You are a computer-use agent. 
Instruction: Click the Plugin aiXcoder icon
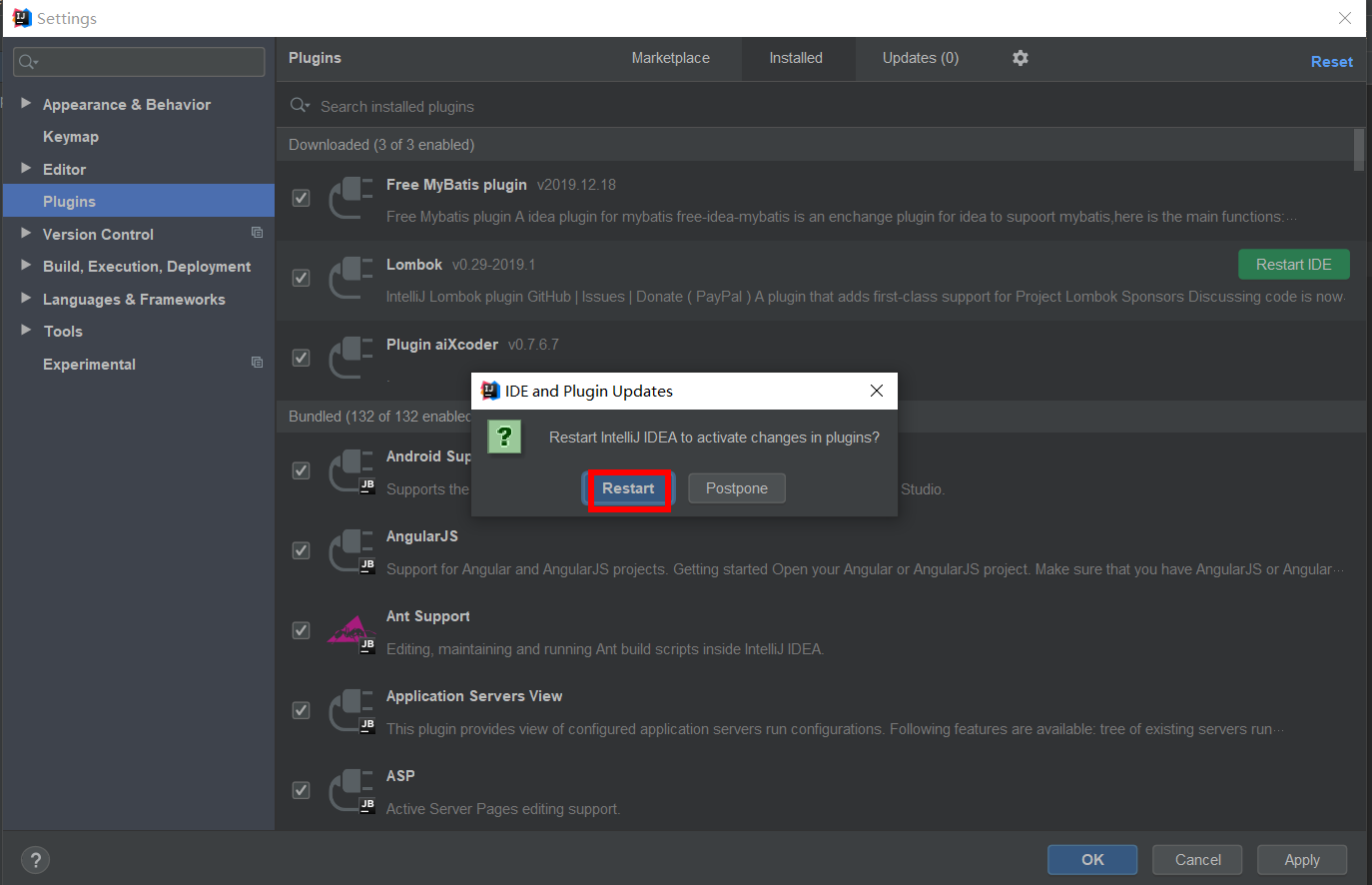pyautogui.click(x=351, y=358)
